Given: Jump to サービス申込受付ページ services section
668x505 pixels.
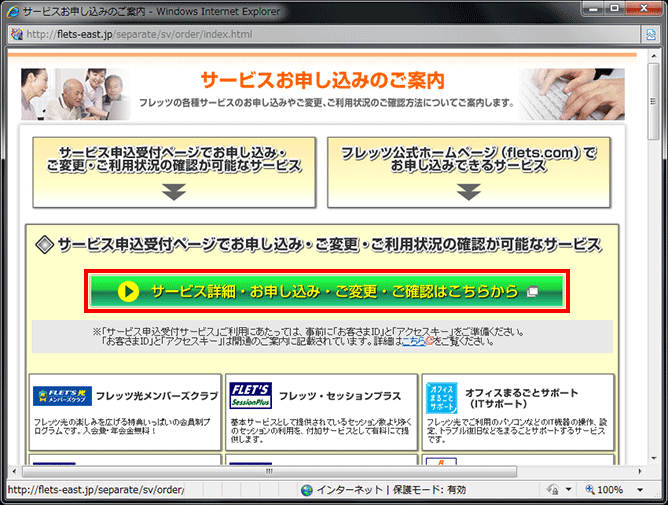Looking at the screenshot, I should [x=174, y=172].
